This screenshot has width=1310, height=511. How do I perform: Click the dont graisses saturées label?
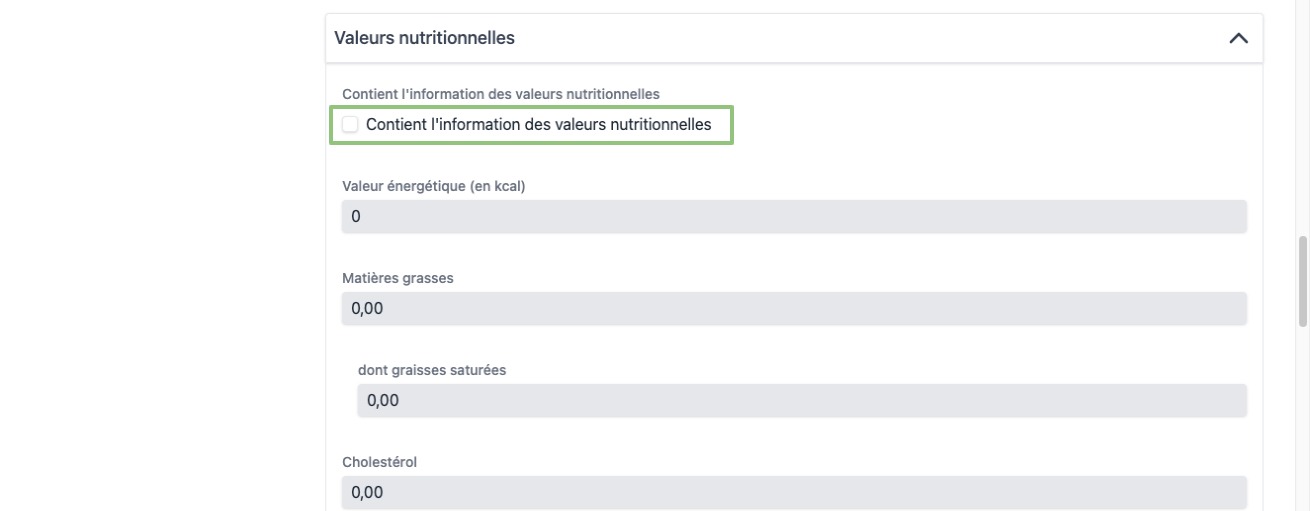[432, 370]
